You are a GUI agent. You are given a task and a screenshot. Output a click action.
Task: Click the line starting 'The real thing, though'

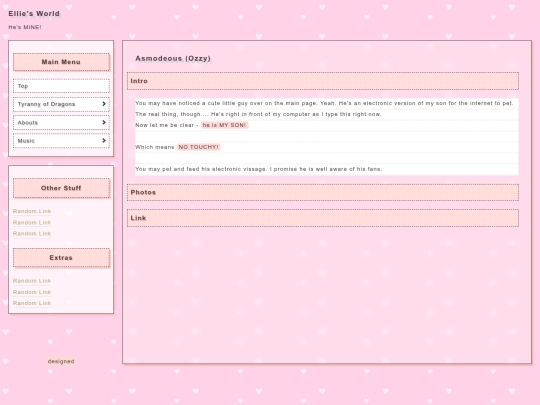258,114
